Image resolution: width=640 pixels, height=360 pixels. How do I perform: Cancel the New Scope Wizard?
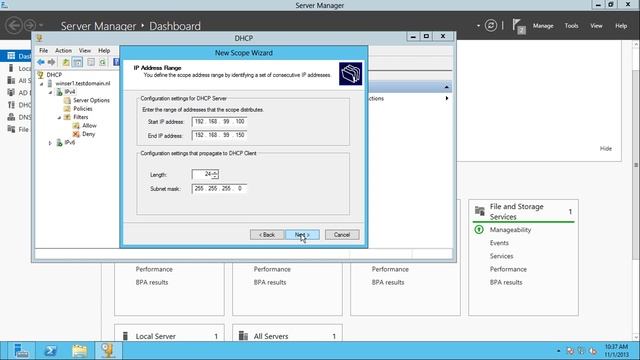[342, 235]
